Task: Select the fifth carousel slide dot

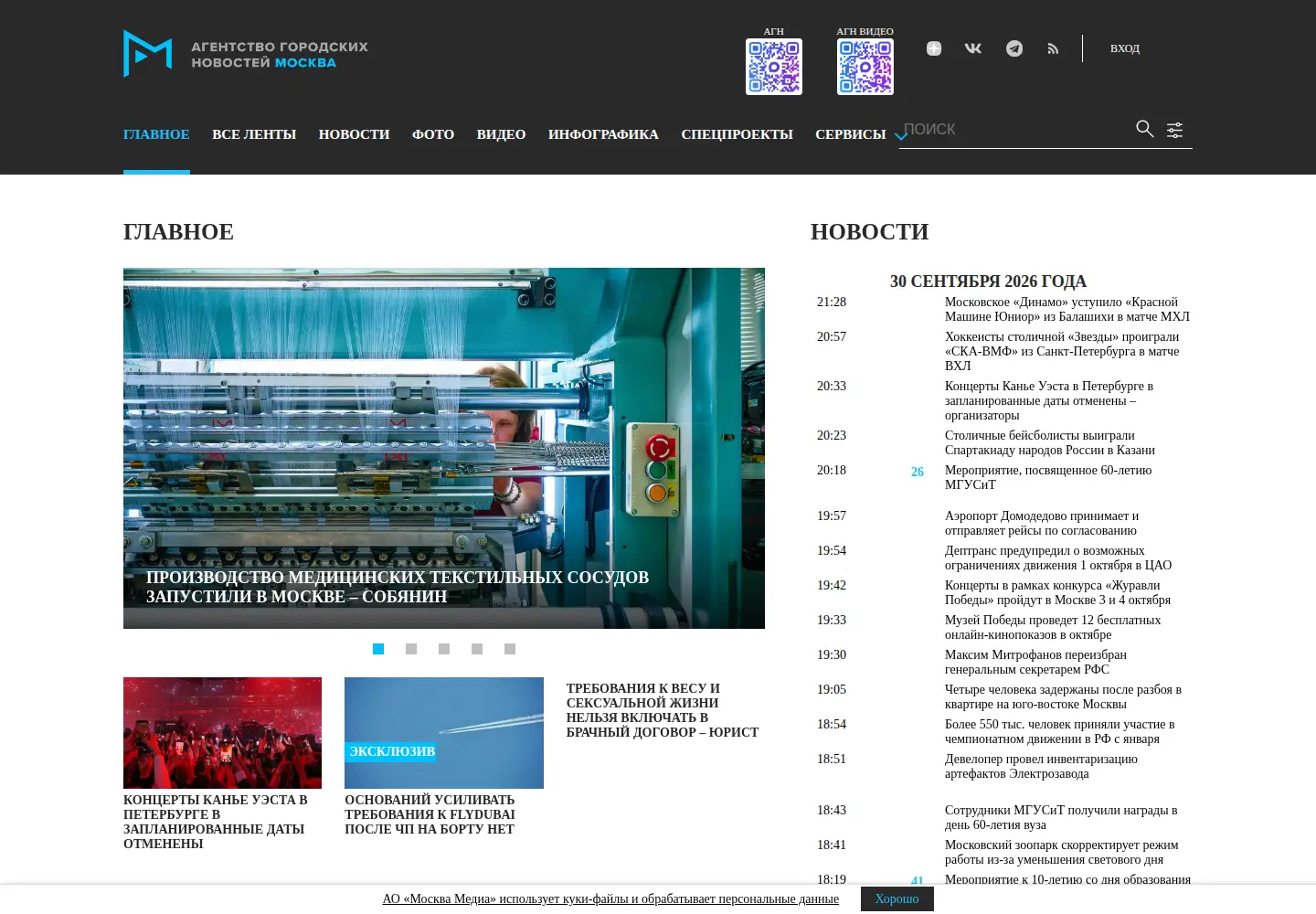Action: 510,649
